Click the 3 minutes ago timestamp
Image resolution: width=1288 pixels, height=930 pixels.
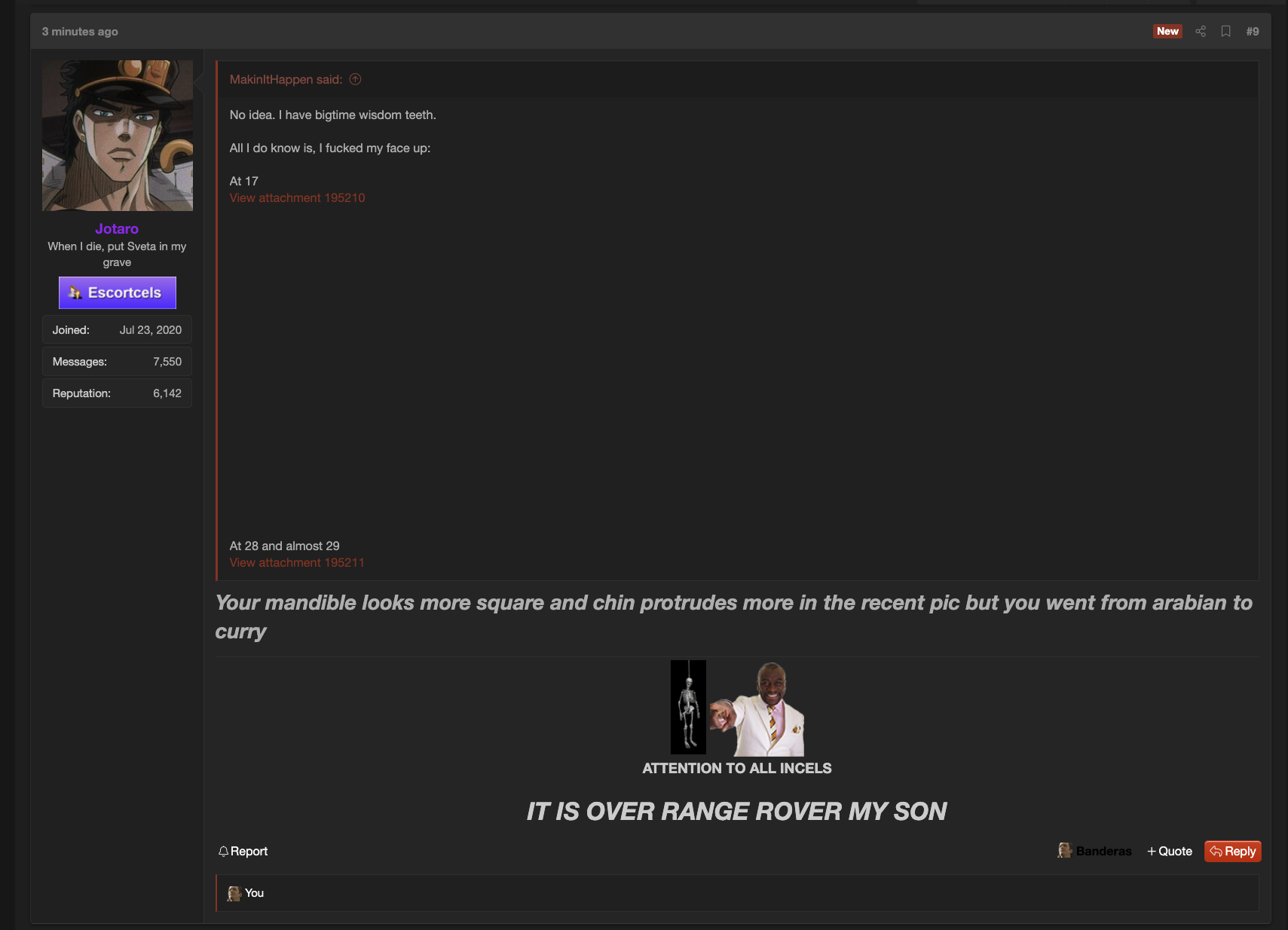pos(80,31)
